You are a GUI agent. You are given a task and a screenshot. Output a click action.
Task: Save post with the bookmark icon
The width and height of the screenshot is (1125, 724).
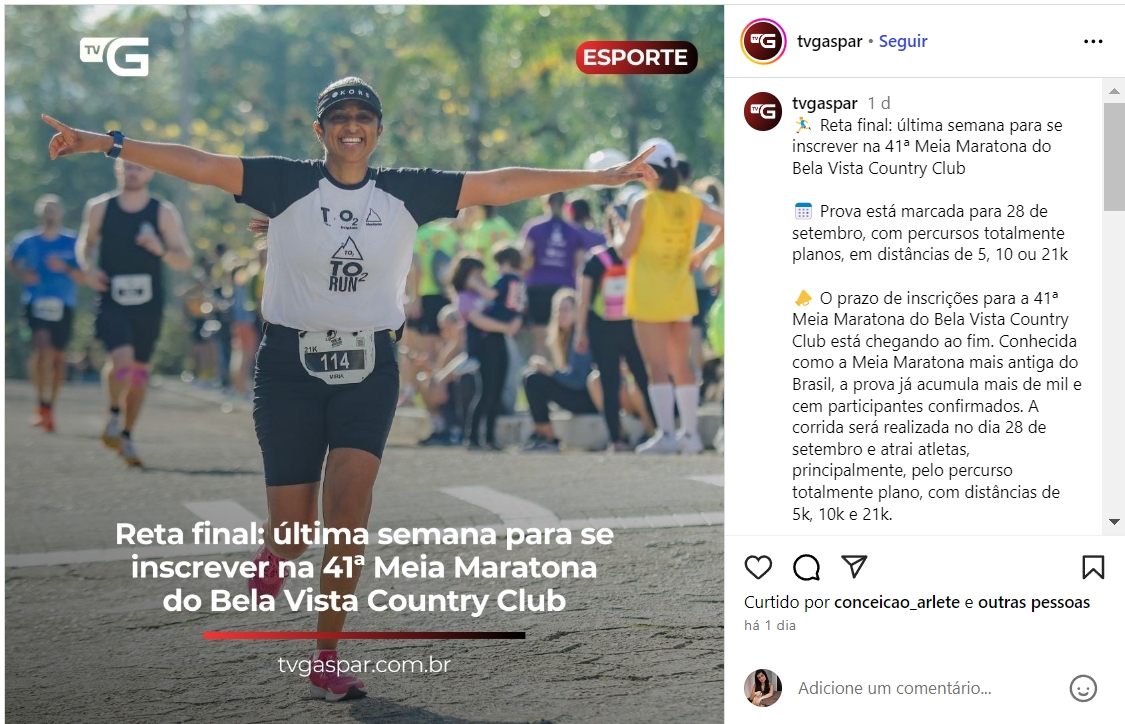(1093, 568)
